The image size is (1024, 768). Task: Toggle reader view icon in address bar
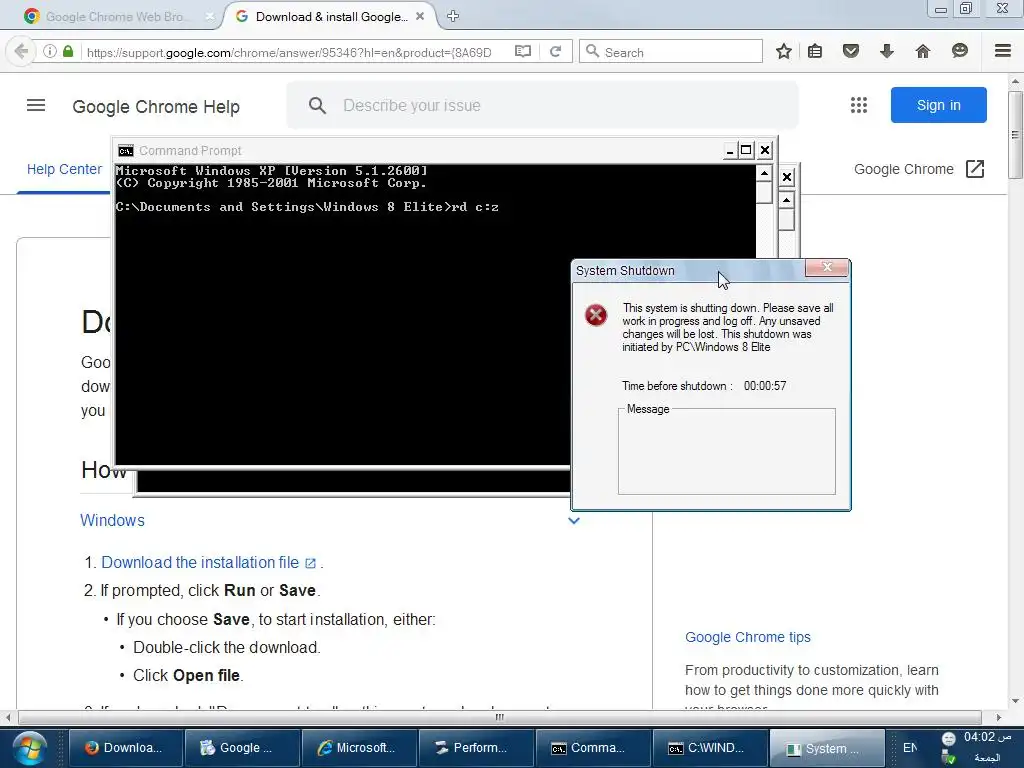click(522, 51)
